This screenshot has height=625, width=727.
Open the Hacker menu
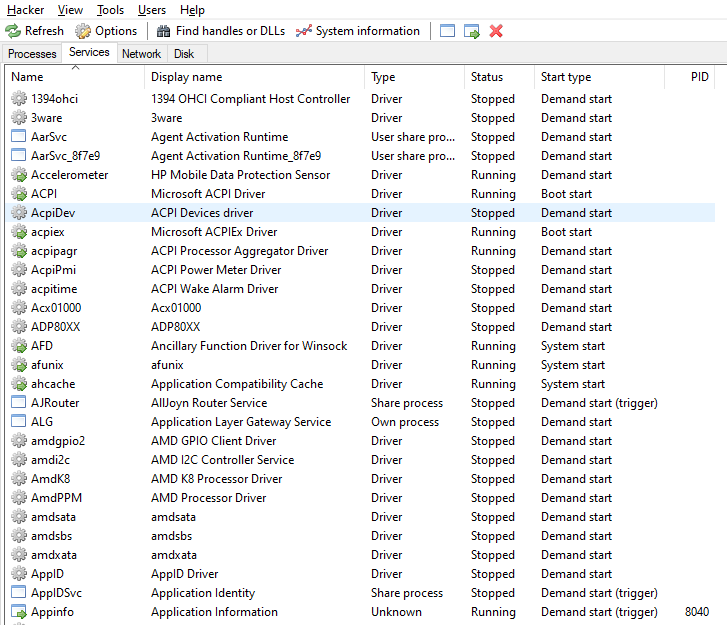pyautogui.click(x=26, y=9)
